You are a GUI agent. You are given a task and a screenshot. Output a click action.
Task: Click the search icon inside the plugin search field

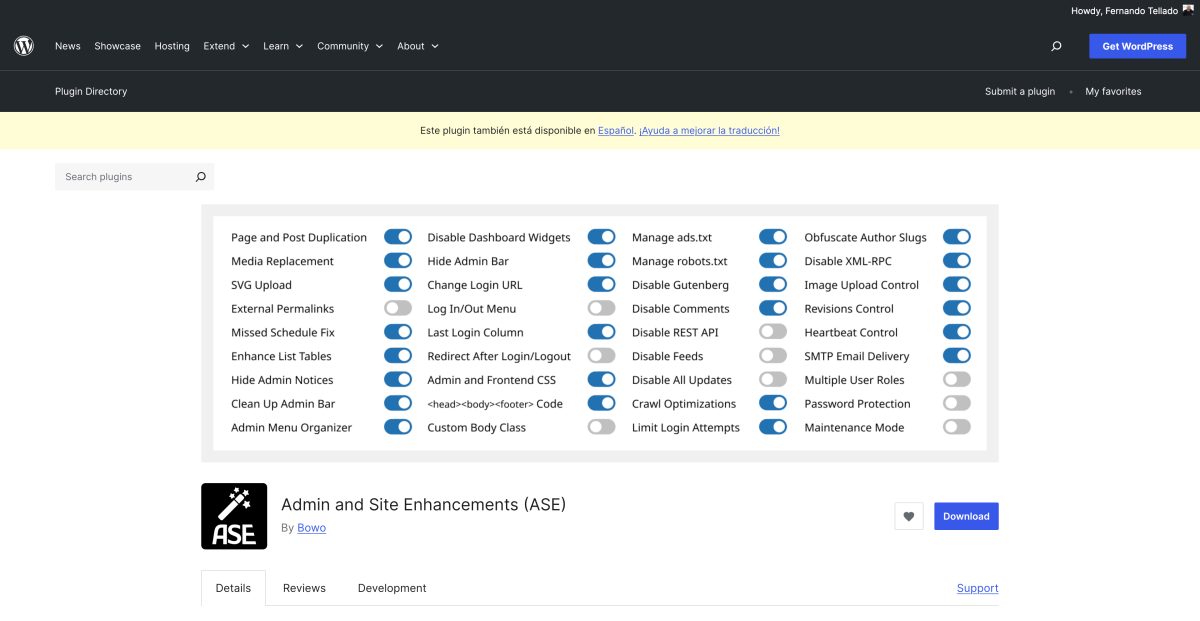click(201, 176)
